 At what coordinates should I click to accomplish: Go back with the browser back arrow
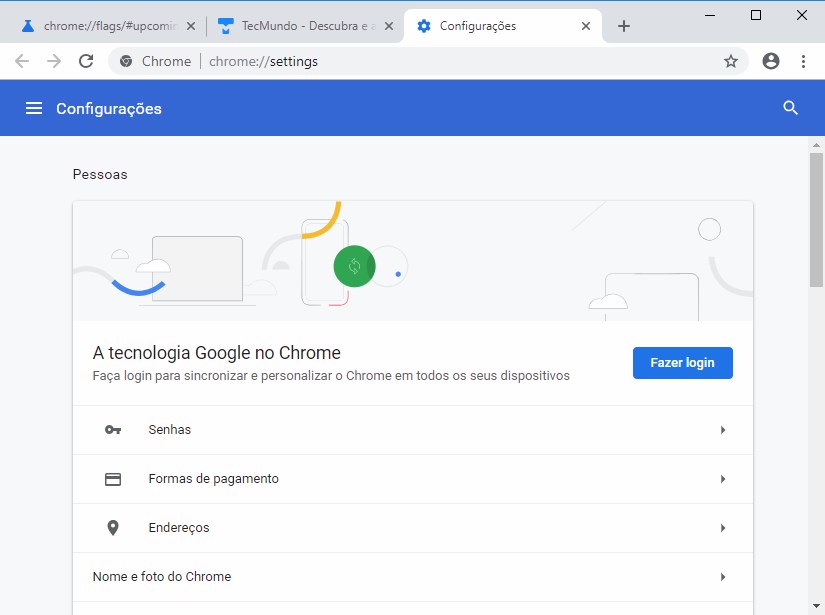(22, 61)
